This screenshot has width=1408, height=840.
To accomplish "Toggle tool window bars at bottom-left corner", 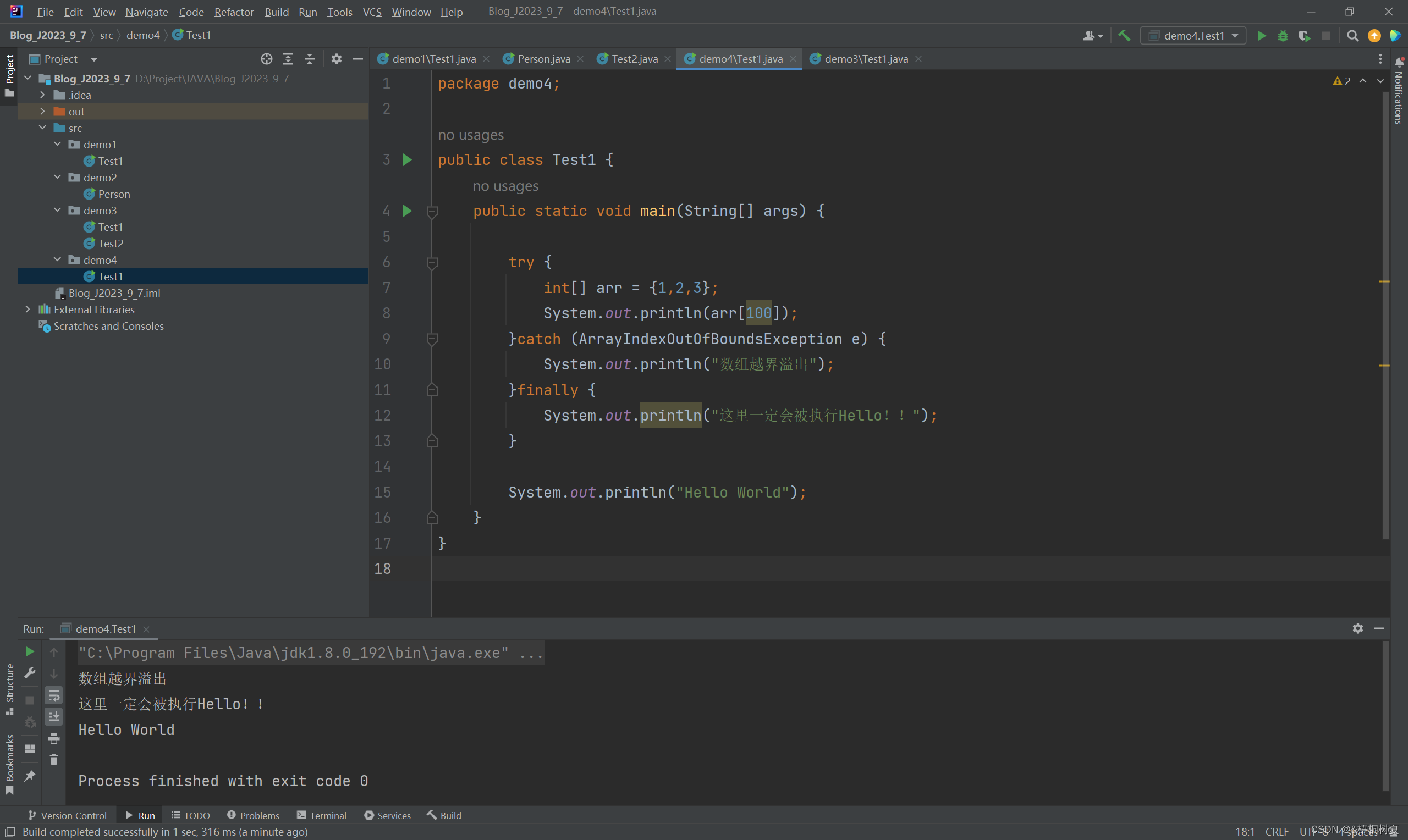I will tap(9, 832).
